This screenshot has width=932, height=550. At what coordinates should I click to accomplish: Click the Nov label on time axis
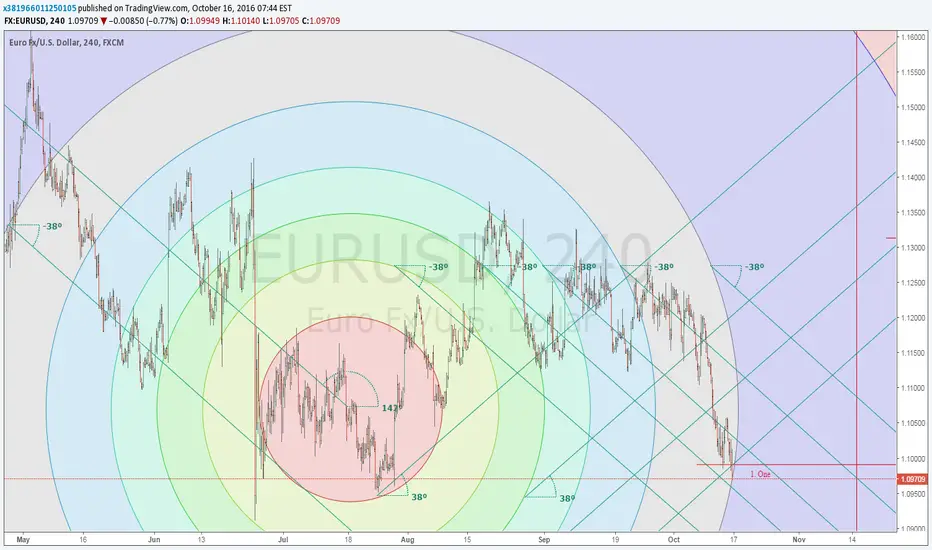(799, 540)
